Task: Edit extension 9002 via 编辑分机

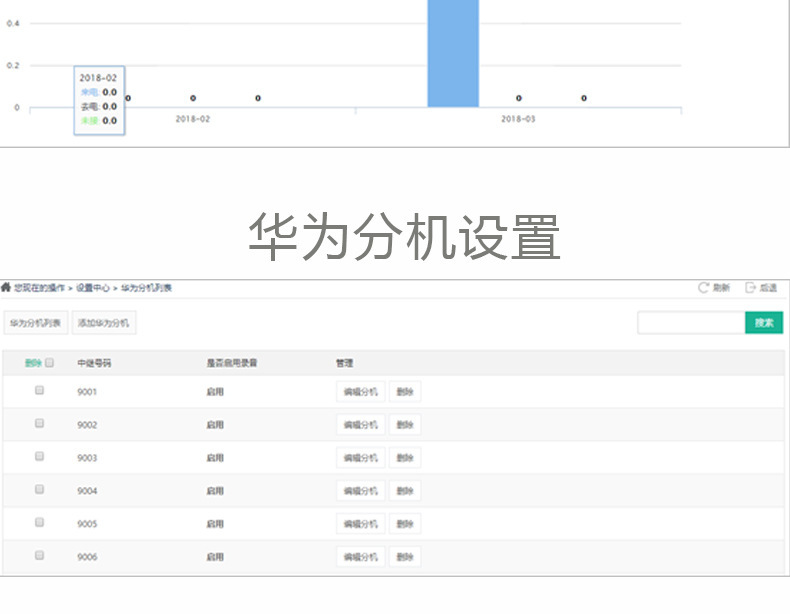Action: pyautogui.click(x=361, y=425)
